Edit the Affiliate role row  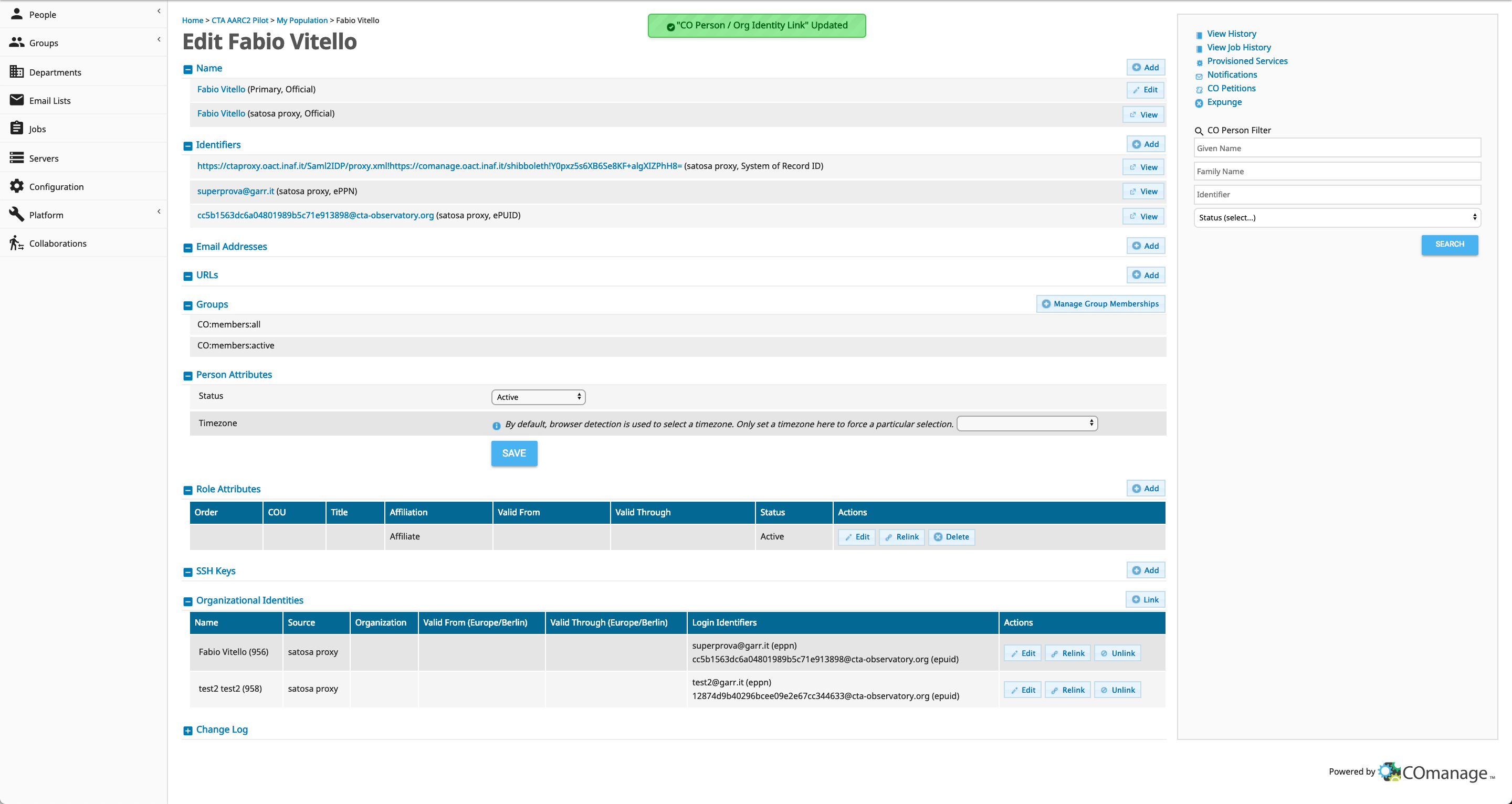857,536
